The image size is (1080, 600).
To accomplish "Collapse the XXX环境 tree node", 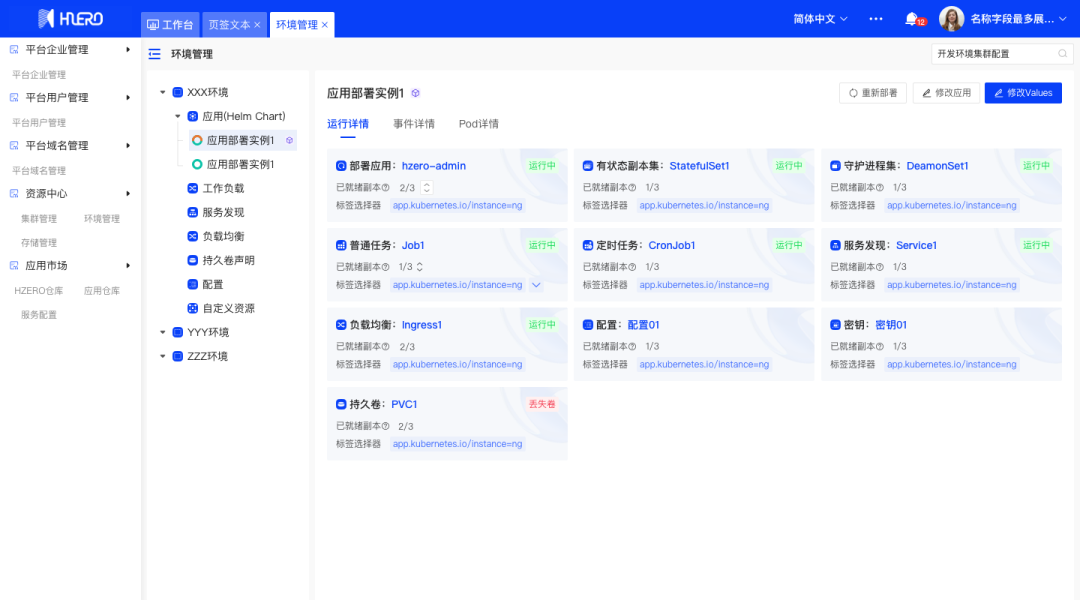I will pyautogui.click(x=163, y=92).
